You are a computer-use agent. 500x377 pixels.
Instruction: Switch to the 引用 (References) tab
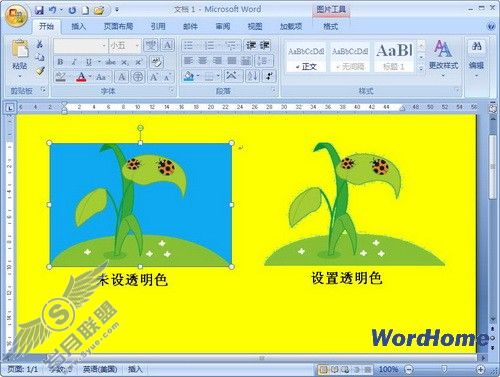pos(158,26)
